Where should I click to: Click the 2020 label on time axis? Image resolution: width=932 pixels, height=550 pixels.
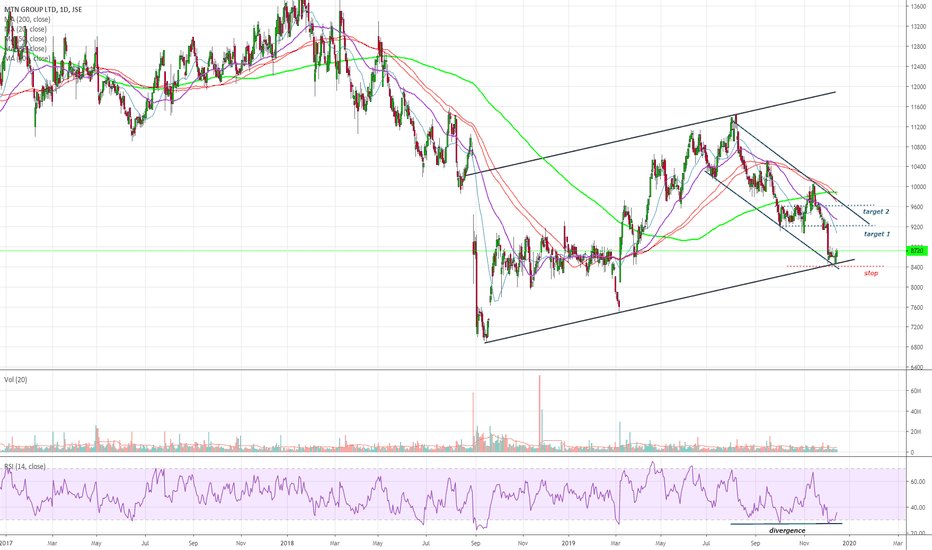click(x=849, y=543)
